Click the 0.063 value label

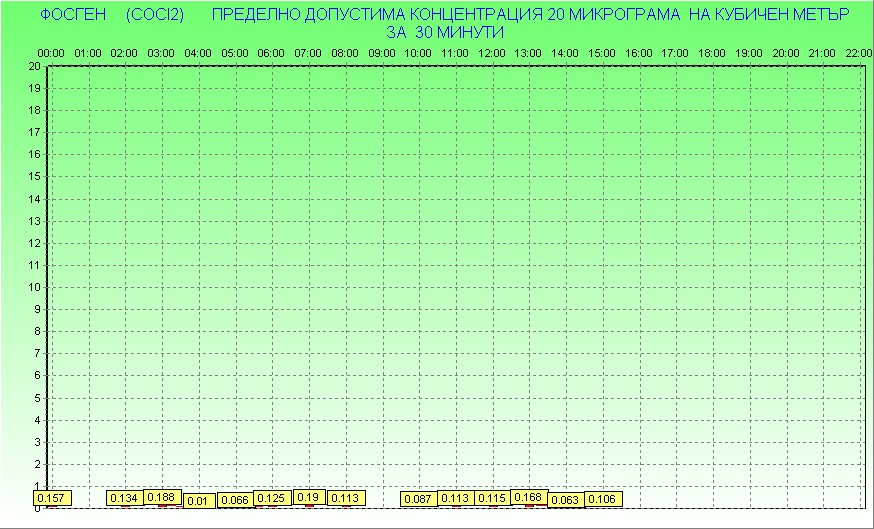point(565,500)
